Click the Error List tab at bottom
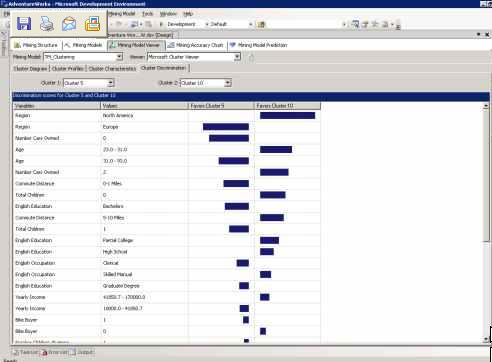This screenshot has width=492, height=362. coord(55,352)
